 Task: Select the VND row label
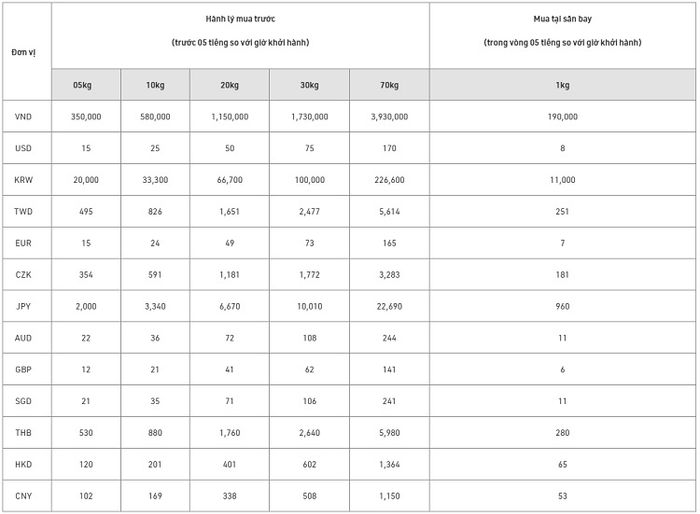[x=24, y=117]
